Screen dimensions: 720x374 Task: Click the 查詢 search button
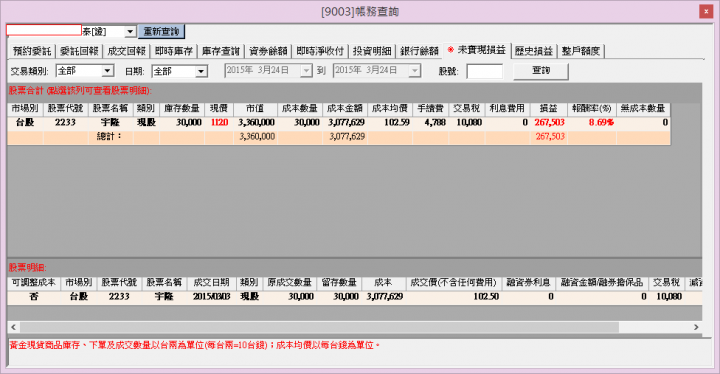click(540, 71)
